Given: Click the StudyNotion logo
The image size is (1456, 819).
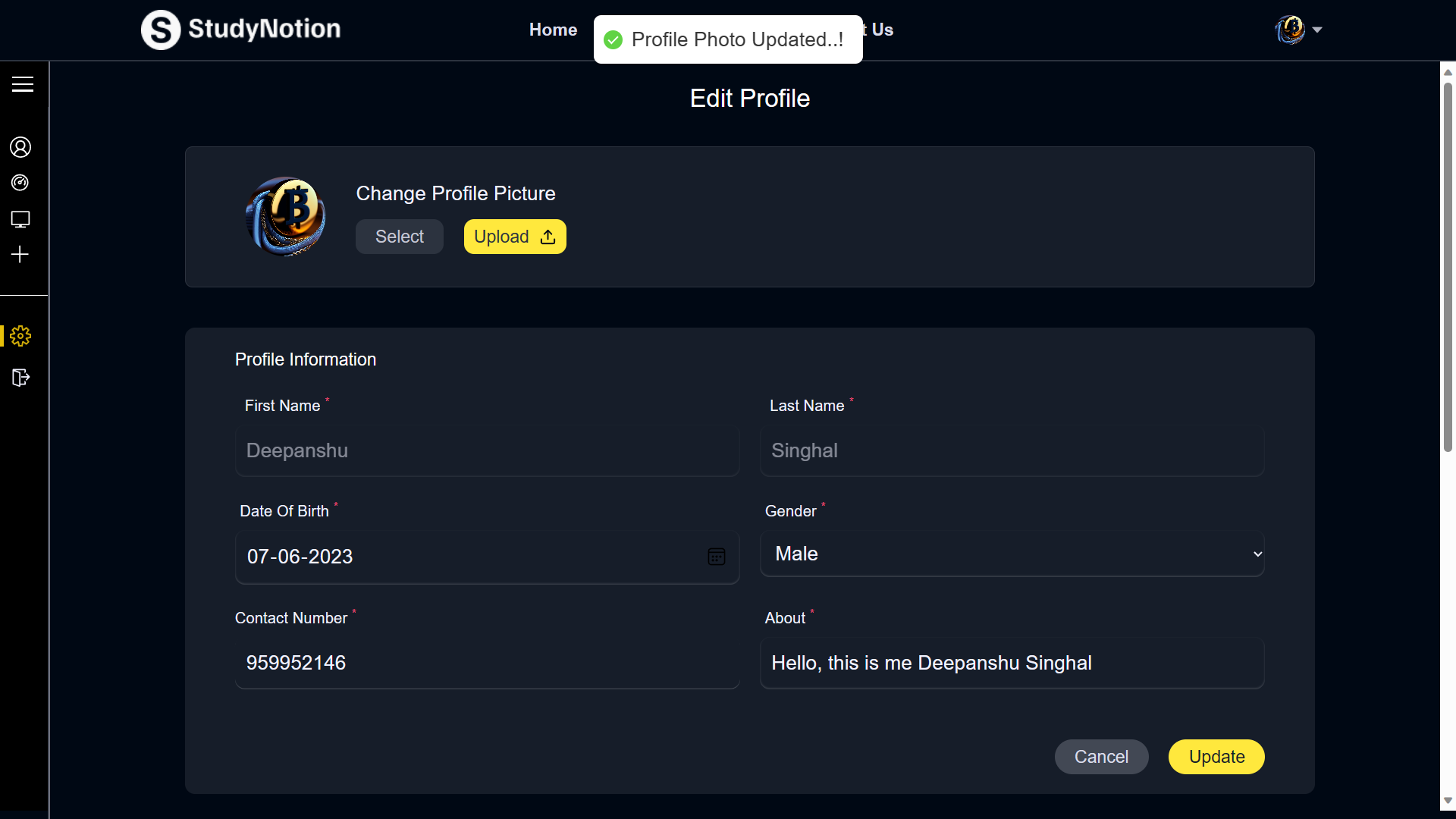Looking at the screenshot, I should coord(240,30).
